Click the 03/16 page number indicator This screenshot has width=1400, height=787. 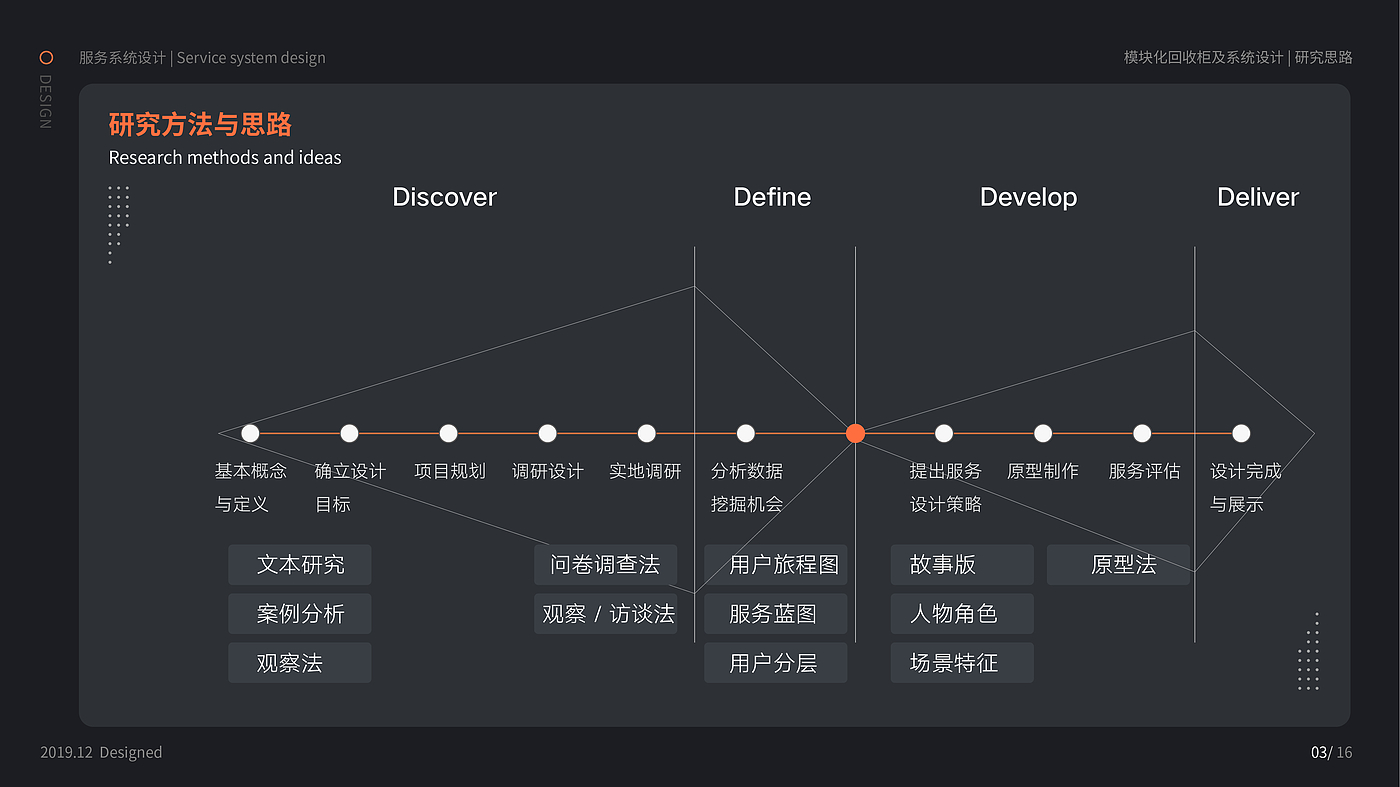(1331, 752)
